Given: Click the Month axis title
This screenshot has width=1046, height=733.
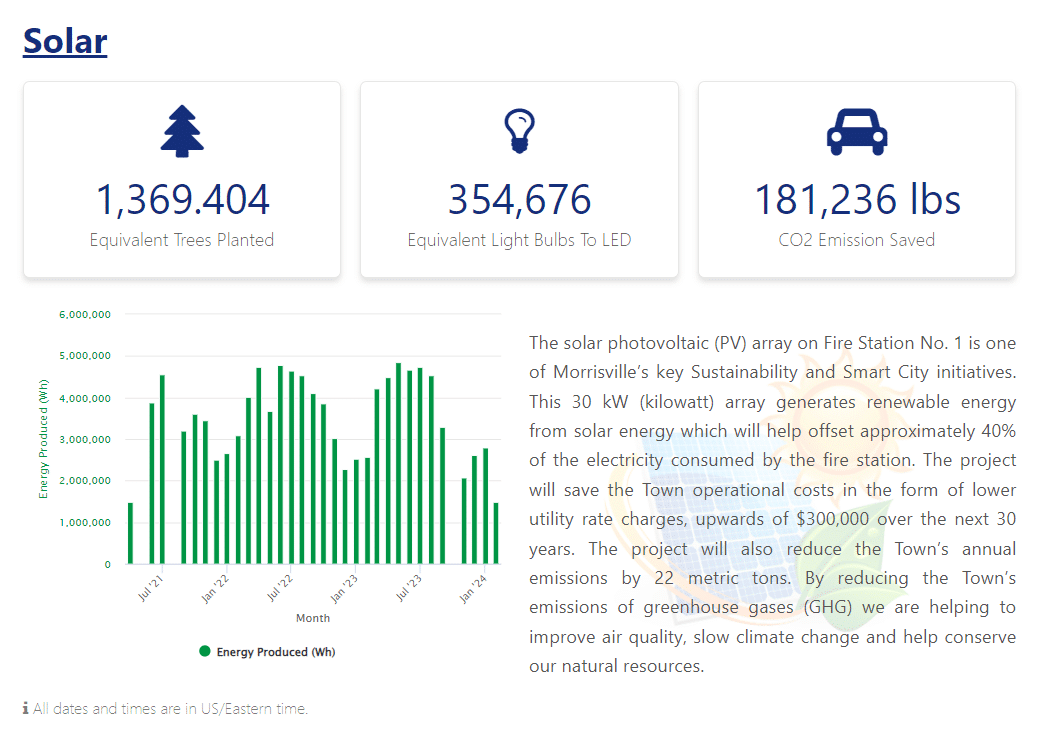Looking at the screenshot, I should tap(313, 618).
